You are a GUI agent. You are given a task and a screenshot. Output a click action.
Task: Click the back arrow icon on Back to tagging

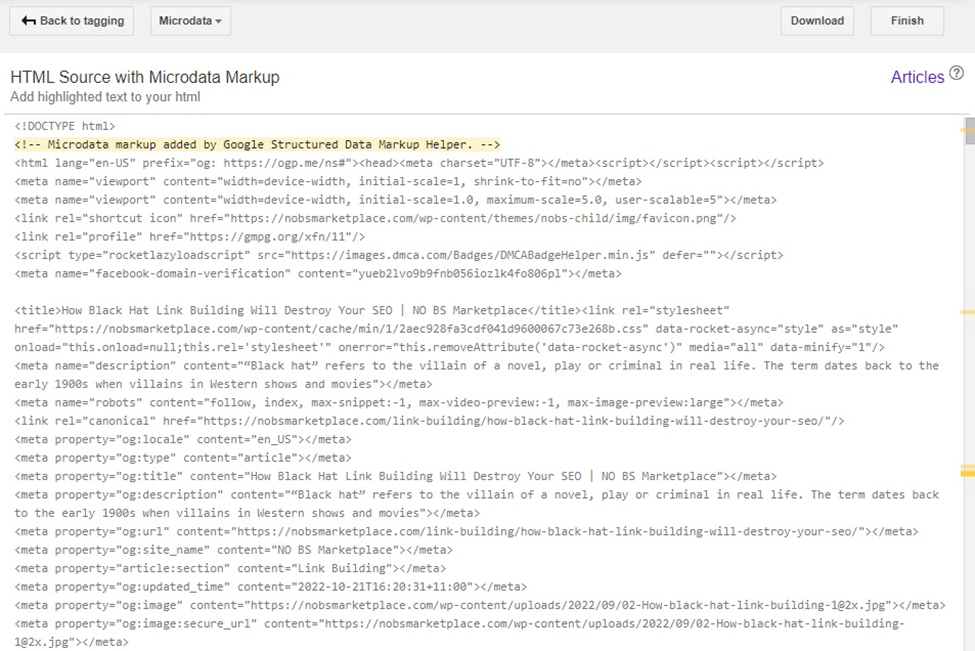point(28,21)
